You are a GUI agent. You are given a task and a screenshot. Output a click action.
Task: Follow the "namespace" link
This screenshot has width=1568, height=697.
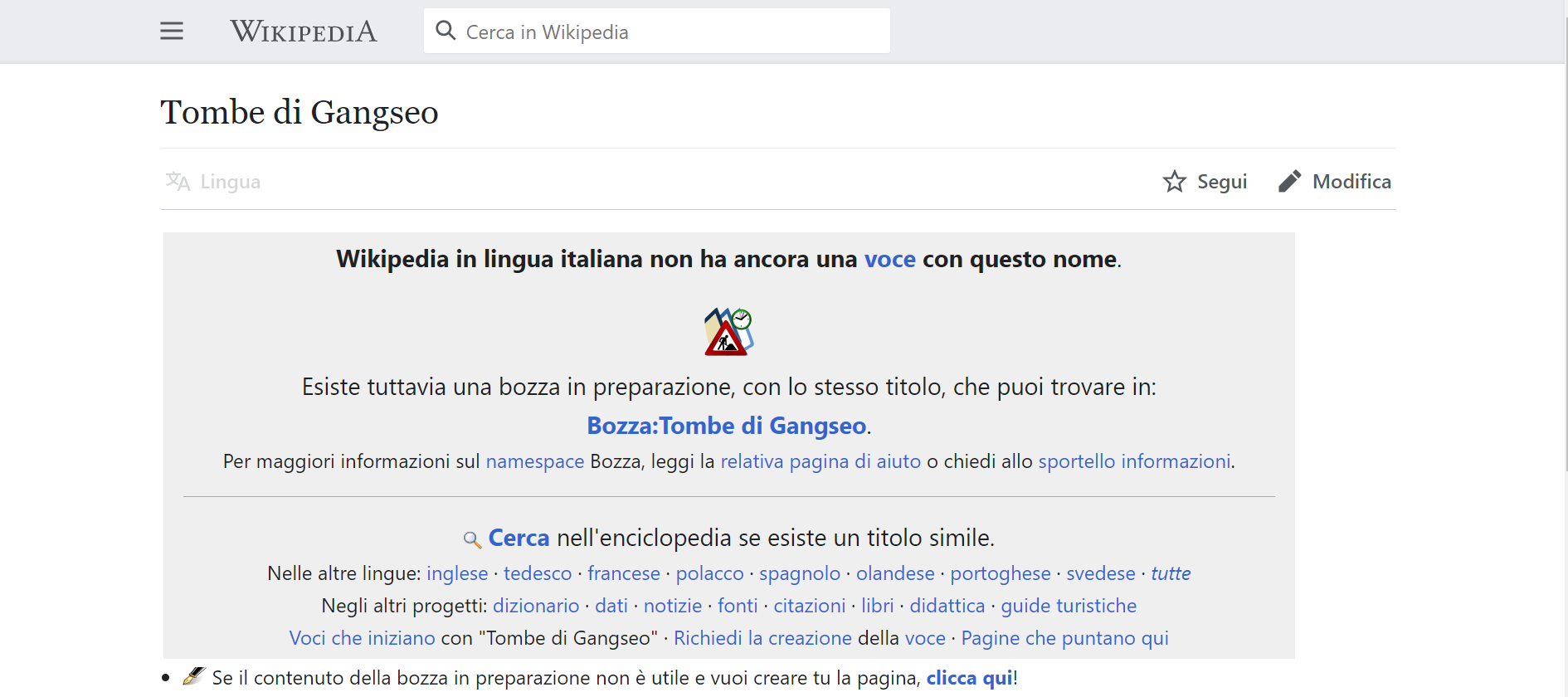tap(535, 461)
